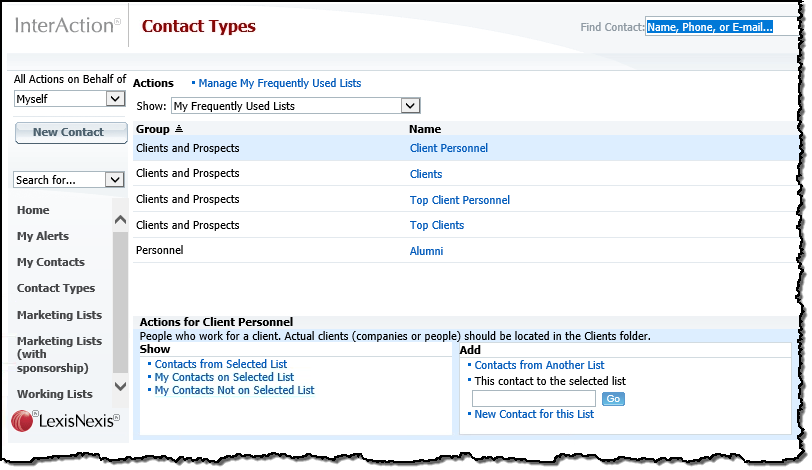Screen dimensions: 812x470
Task: Click the sidebar scroll-up chevron
Action: coord(120,219)
